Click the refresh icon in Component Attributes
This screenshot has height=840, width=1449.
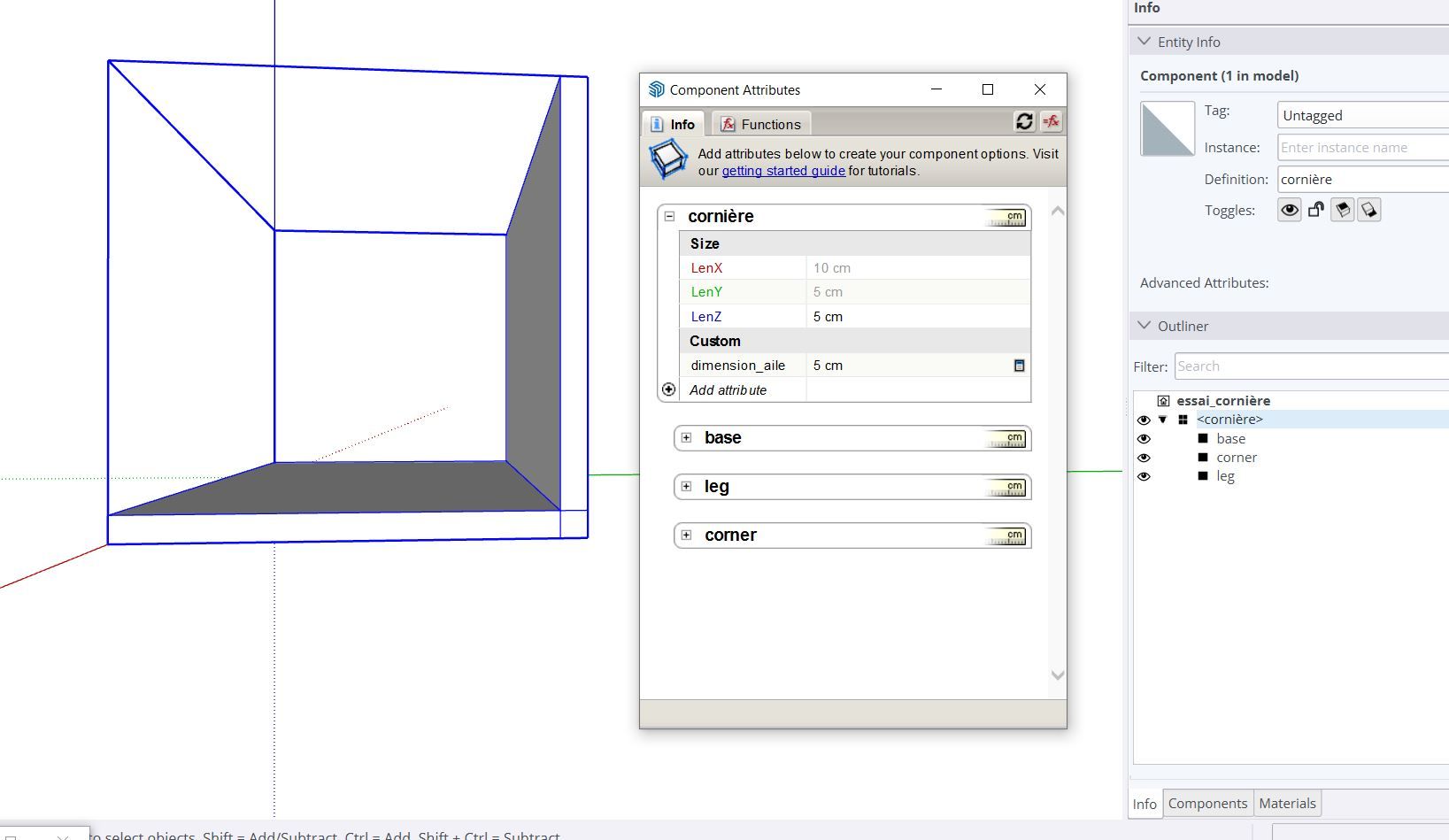1024,122
